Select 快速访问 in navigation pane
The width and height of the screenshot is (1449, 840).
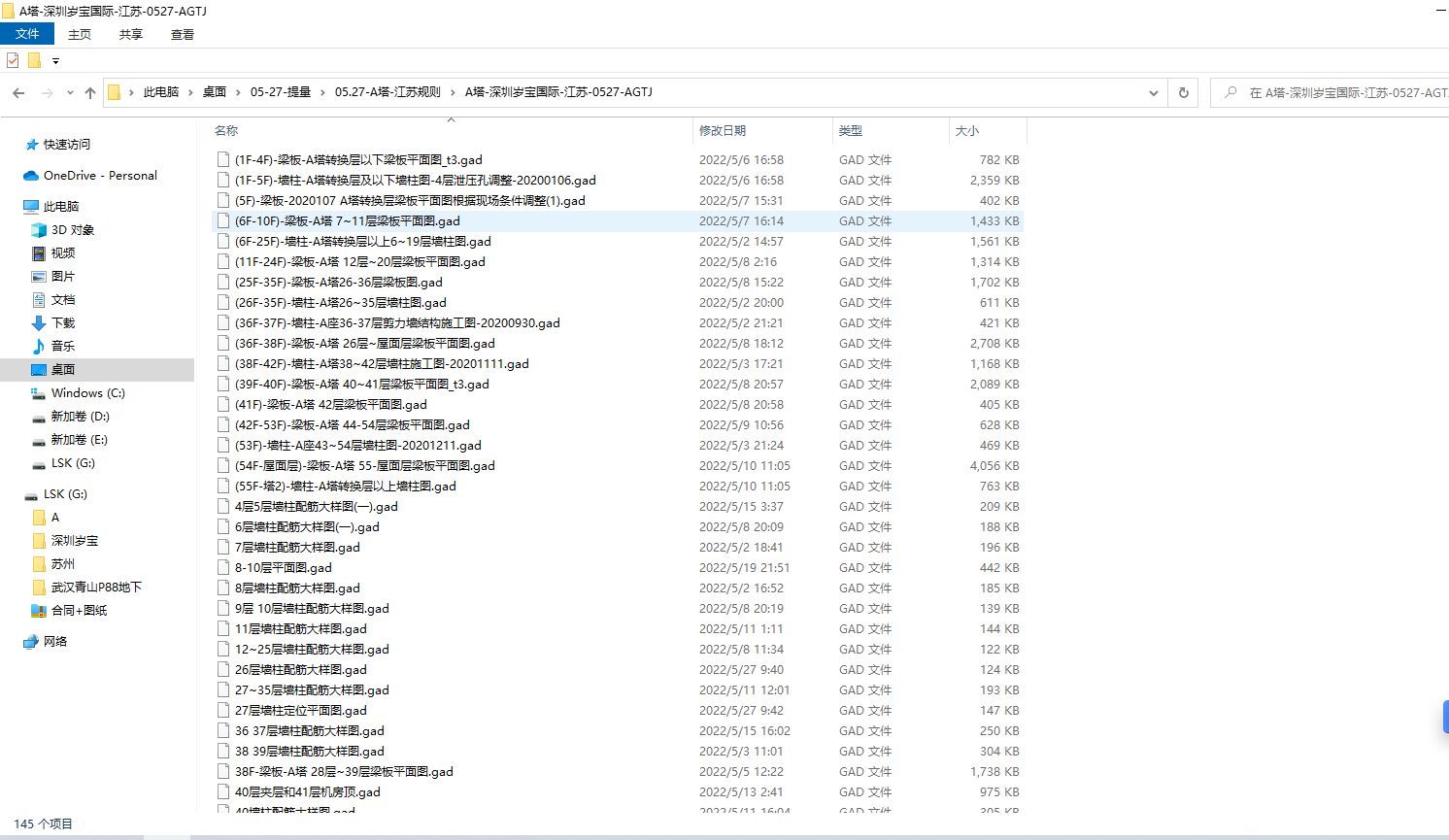point(67,144)
